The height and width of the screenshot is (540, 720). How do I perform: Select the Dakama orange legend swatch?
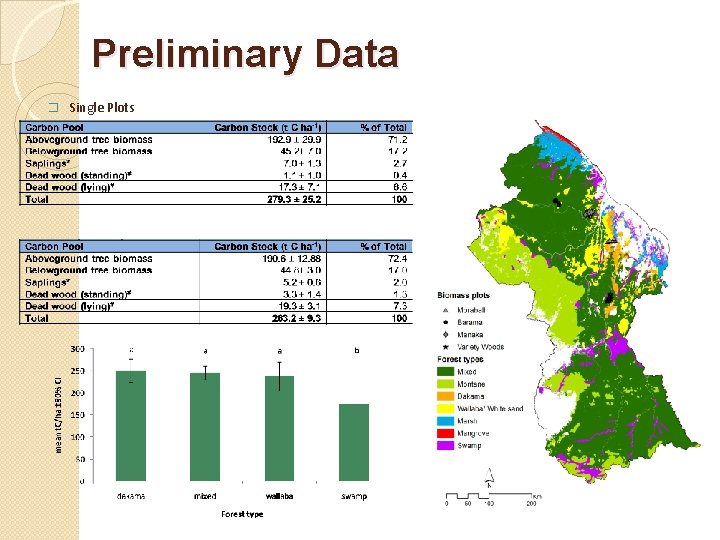click(x=445, y=396)
